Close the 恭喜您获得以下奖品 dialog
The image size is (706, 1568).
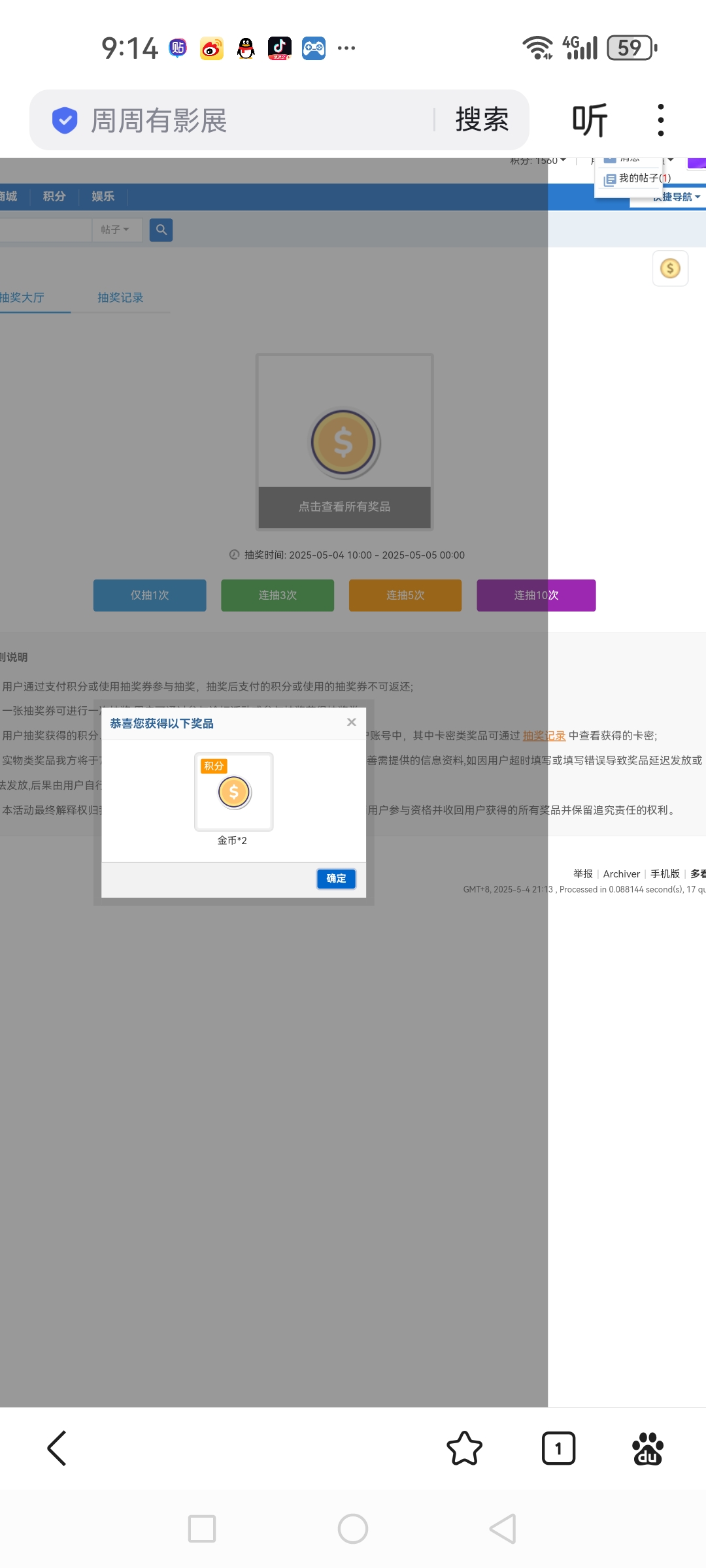[x=352, y=722]
